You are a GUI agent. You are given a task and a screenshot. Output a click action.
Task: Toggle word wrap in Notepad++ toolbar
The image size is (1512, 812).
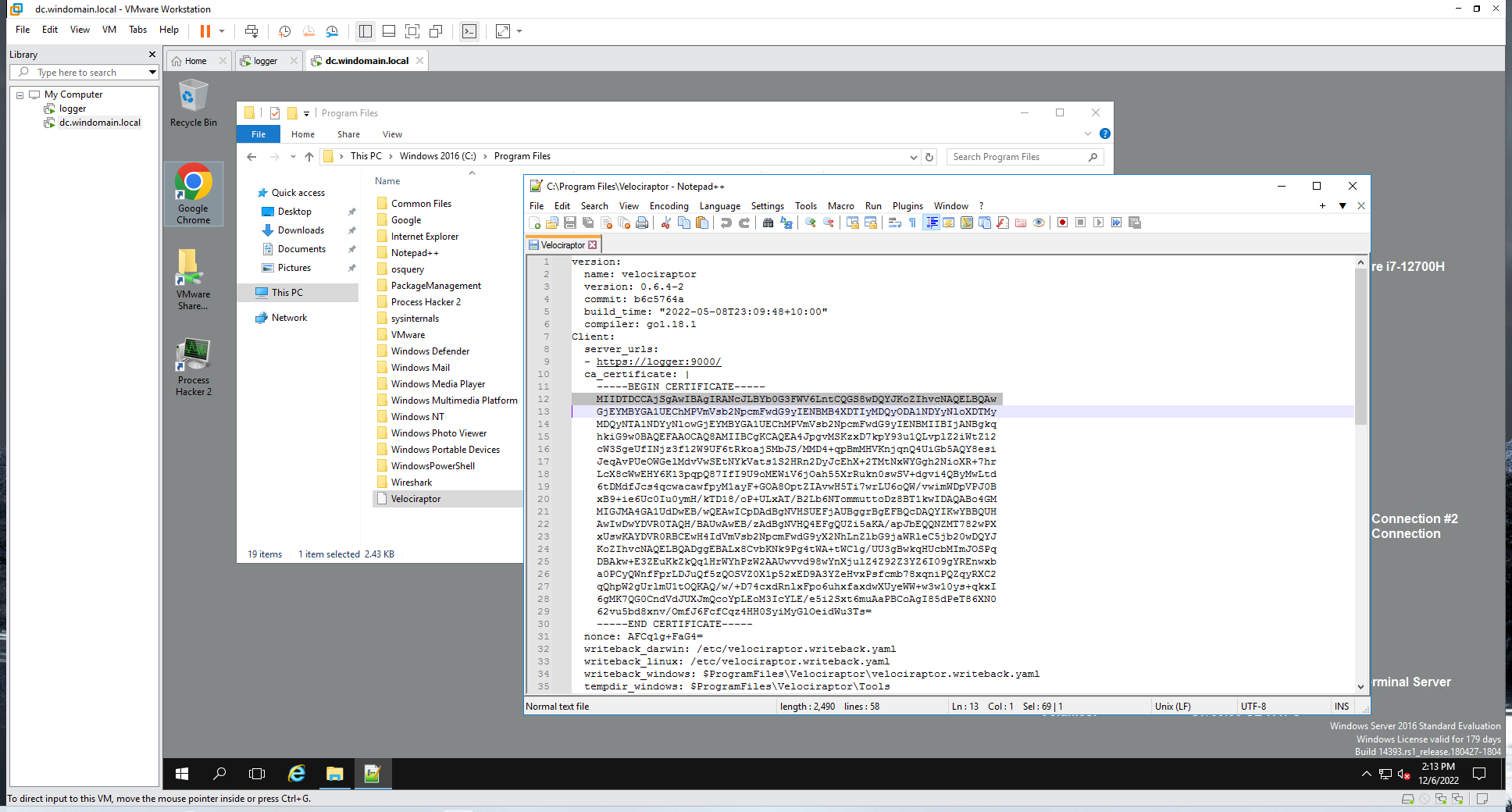[x=893, y=223]
